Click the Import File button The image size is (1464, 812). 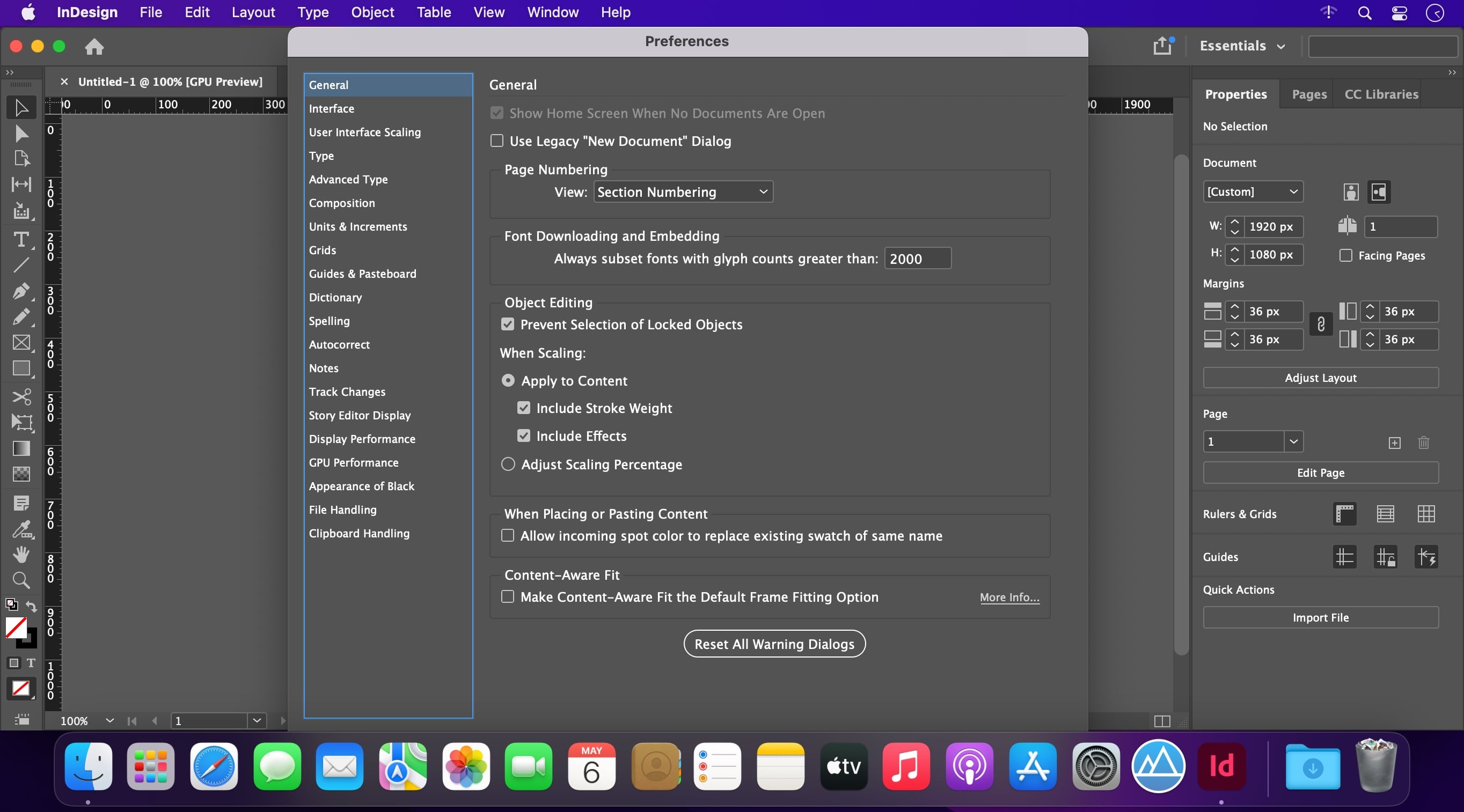pyautogui.click(x=1320, y=617)
